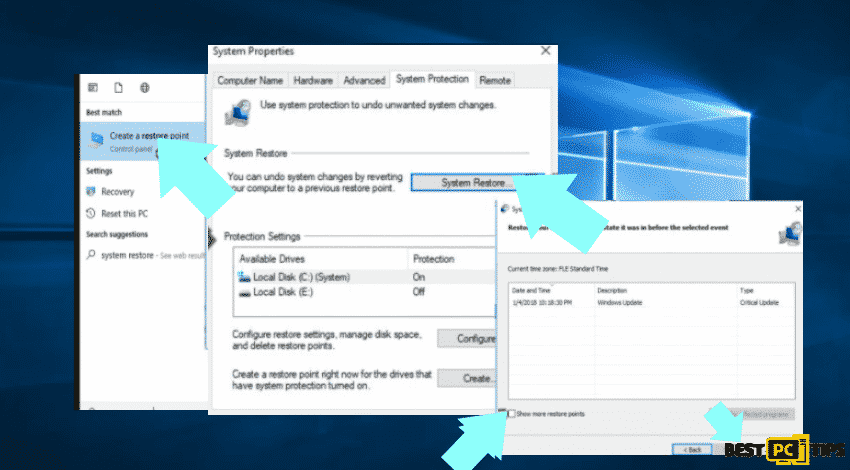
Task: Switch to the System Protection tab
Action: click(432, 79)
